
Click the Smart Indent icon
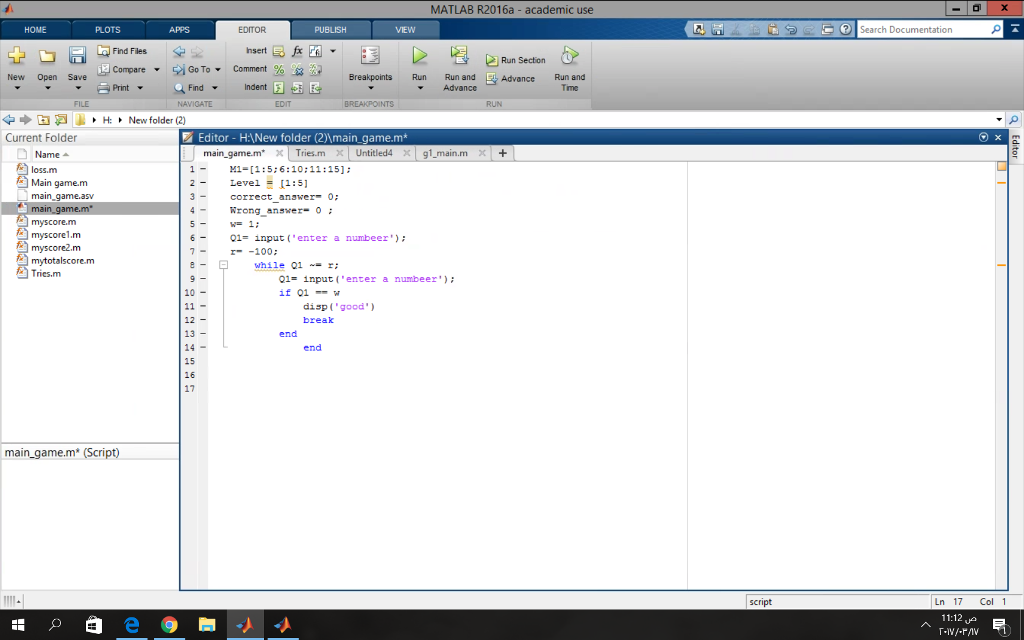[279, 88]
